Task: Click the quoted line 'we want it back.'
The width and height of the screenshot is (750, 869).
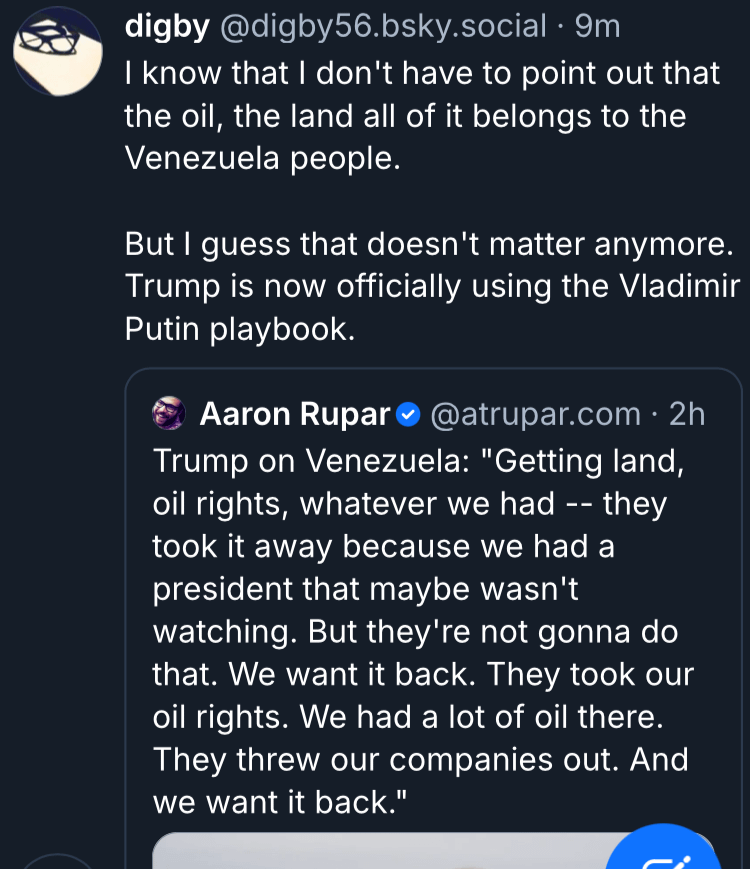Action: click(271, 802)
